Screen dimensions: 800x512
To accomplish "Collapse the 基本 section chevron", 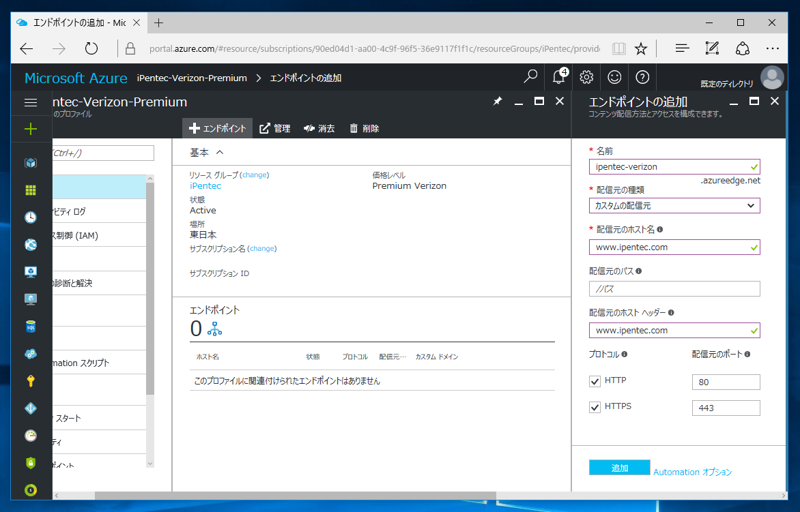I will click(x=220, y=152).
